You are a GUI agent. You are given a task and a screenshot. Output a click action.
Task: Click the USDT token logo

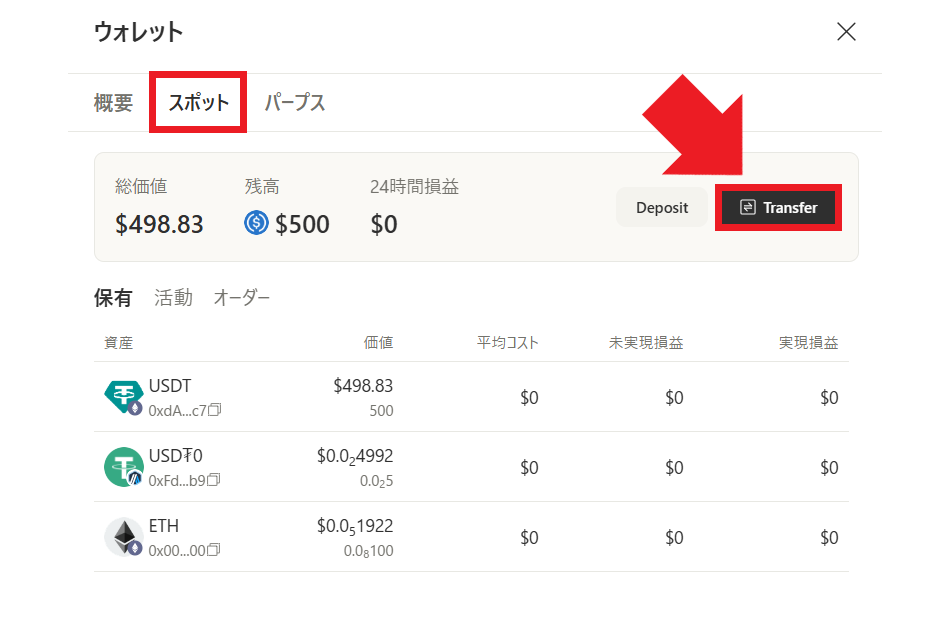click(123, 397)
